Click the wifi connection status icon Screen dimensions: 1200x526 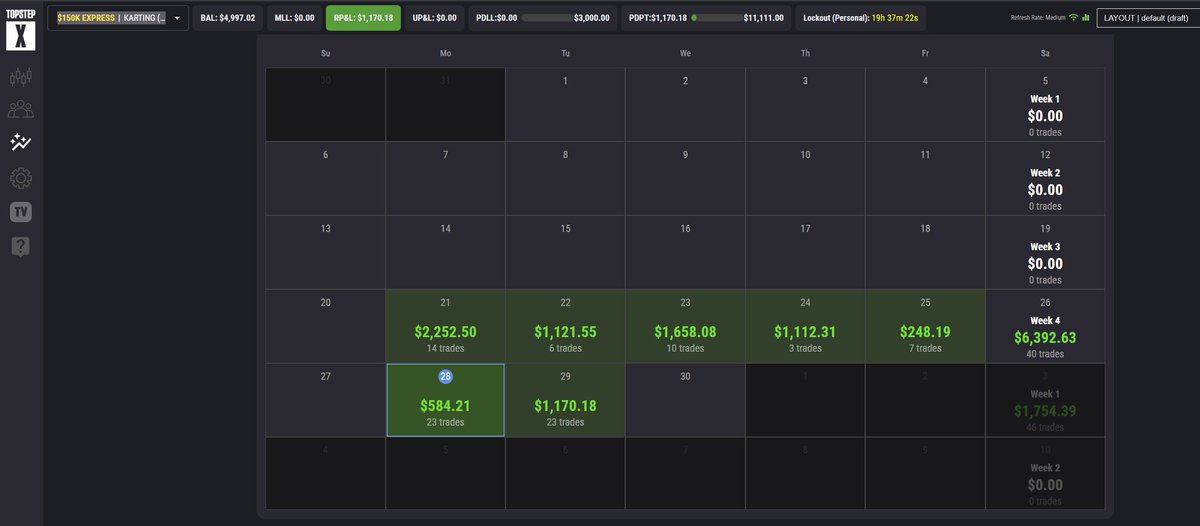(1073, 18)
